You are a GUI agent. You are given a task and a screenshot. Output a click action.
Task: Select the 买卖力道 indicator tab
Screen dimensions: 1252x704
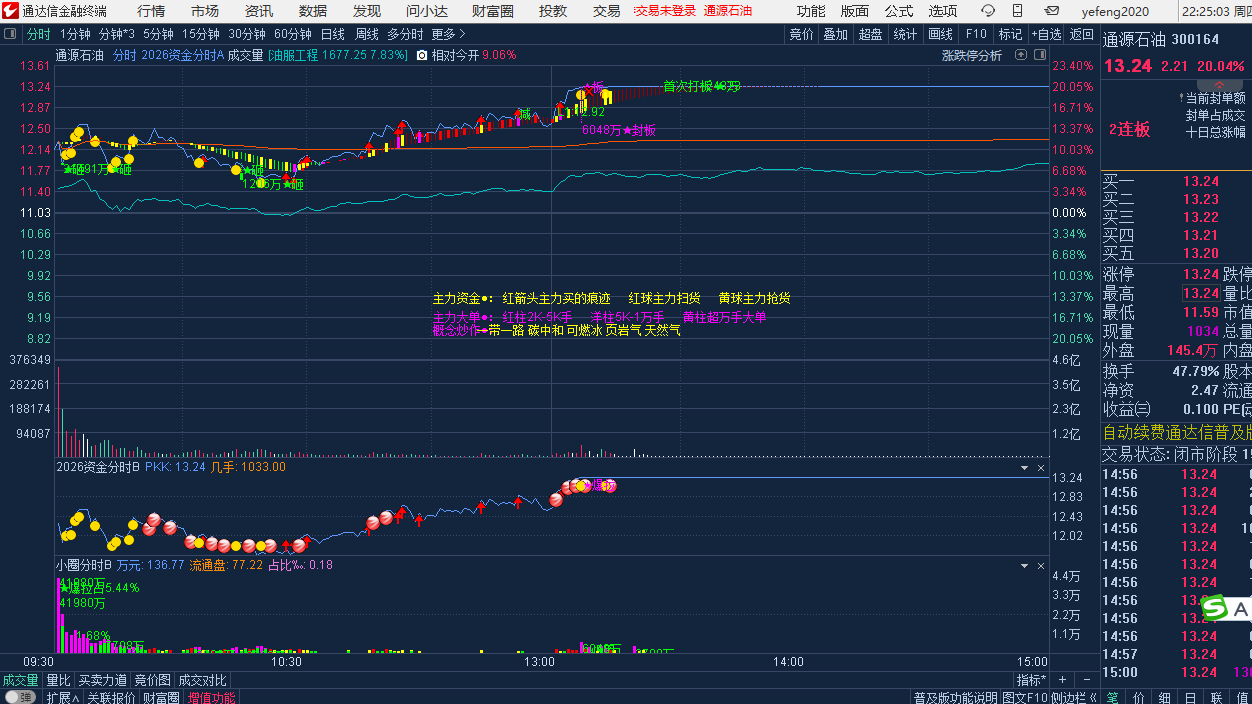[103, 680]
